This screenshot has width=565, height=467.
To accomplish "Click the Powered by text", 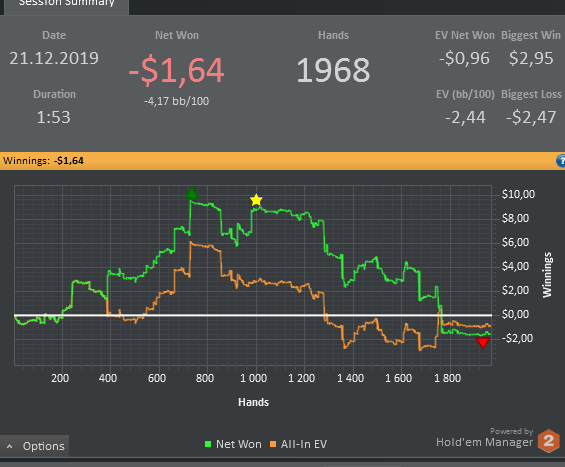I will coord(511,431).
